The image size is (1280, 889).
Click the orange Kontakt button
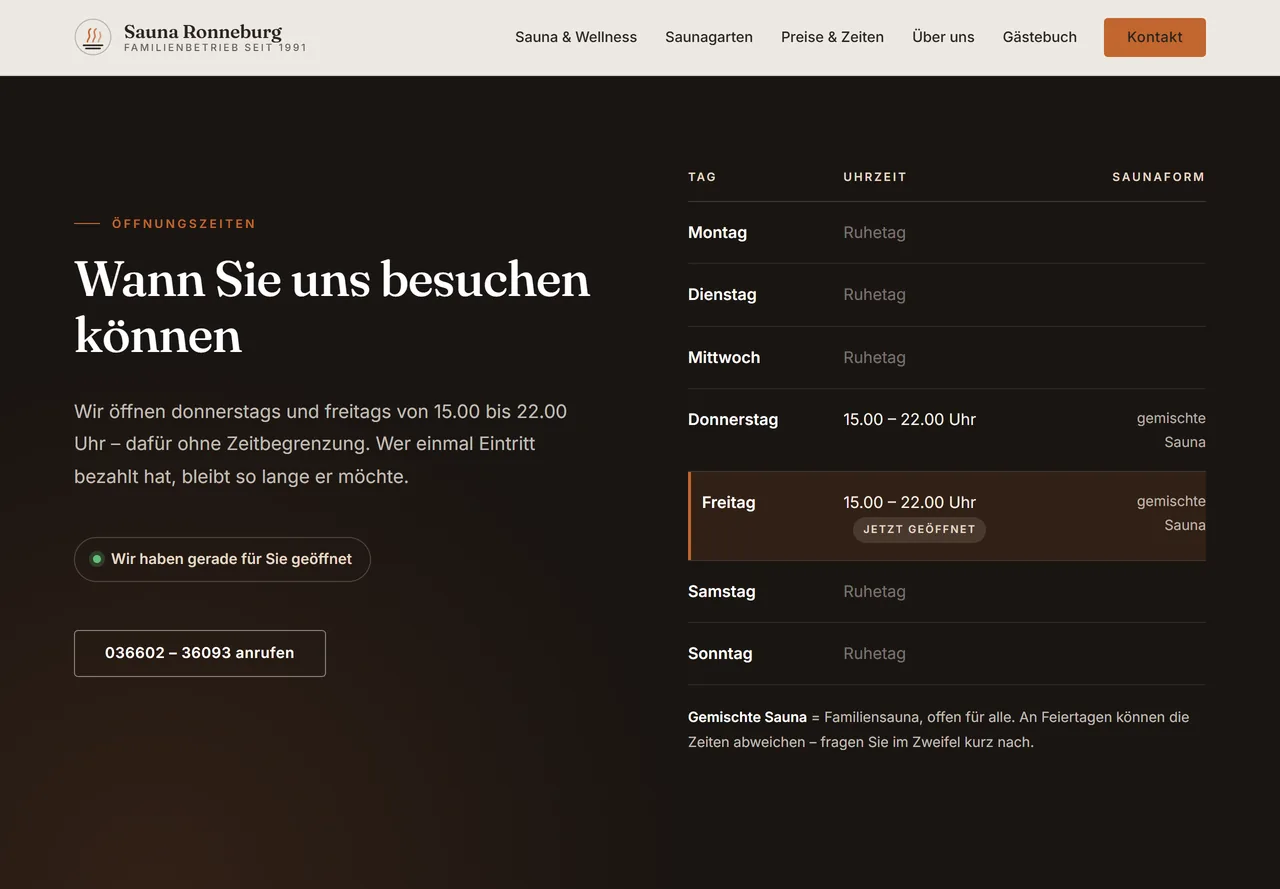click(1155, 37)
